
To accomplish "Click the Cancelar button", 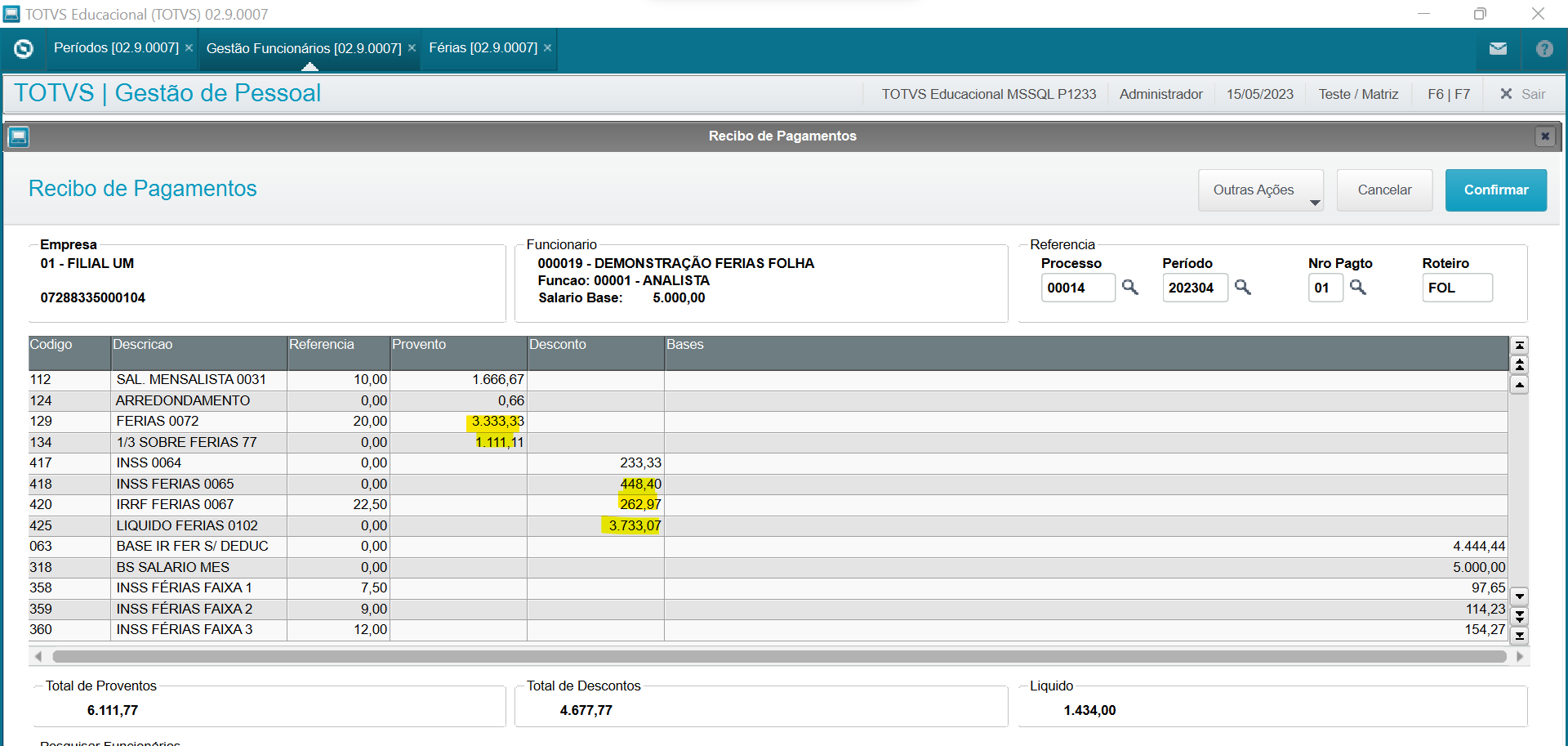I will (x=1384, y=190).
